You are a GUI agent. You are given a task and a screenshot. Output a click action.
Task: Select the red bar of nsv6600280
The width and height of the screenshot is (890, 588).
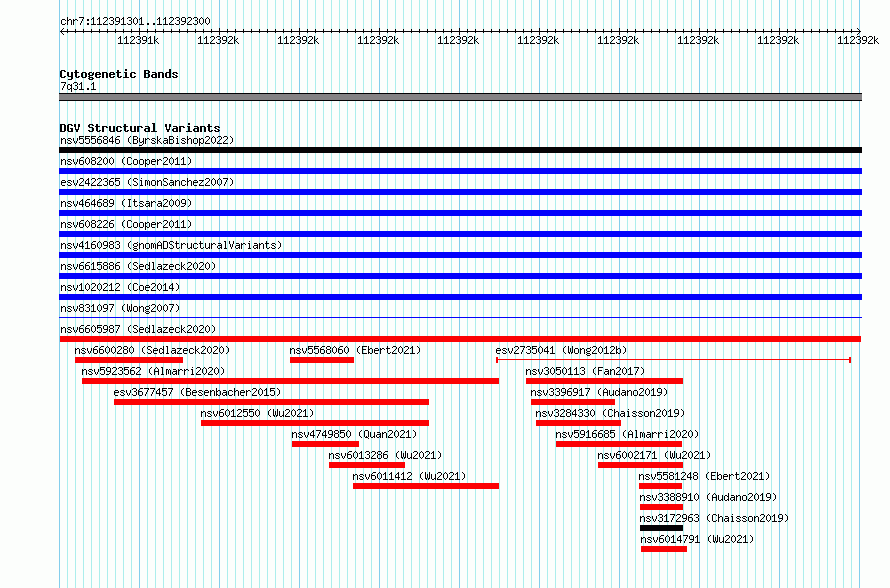pos(129,360)
